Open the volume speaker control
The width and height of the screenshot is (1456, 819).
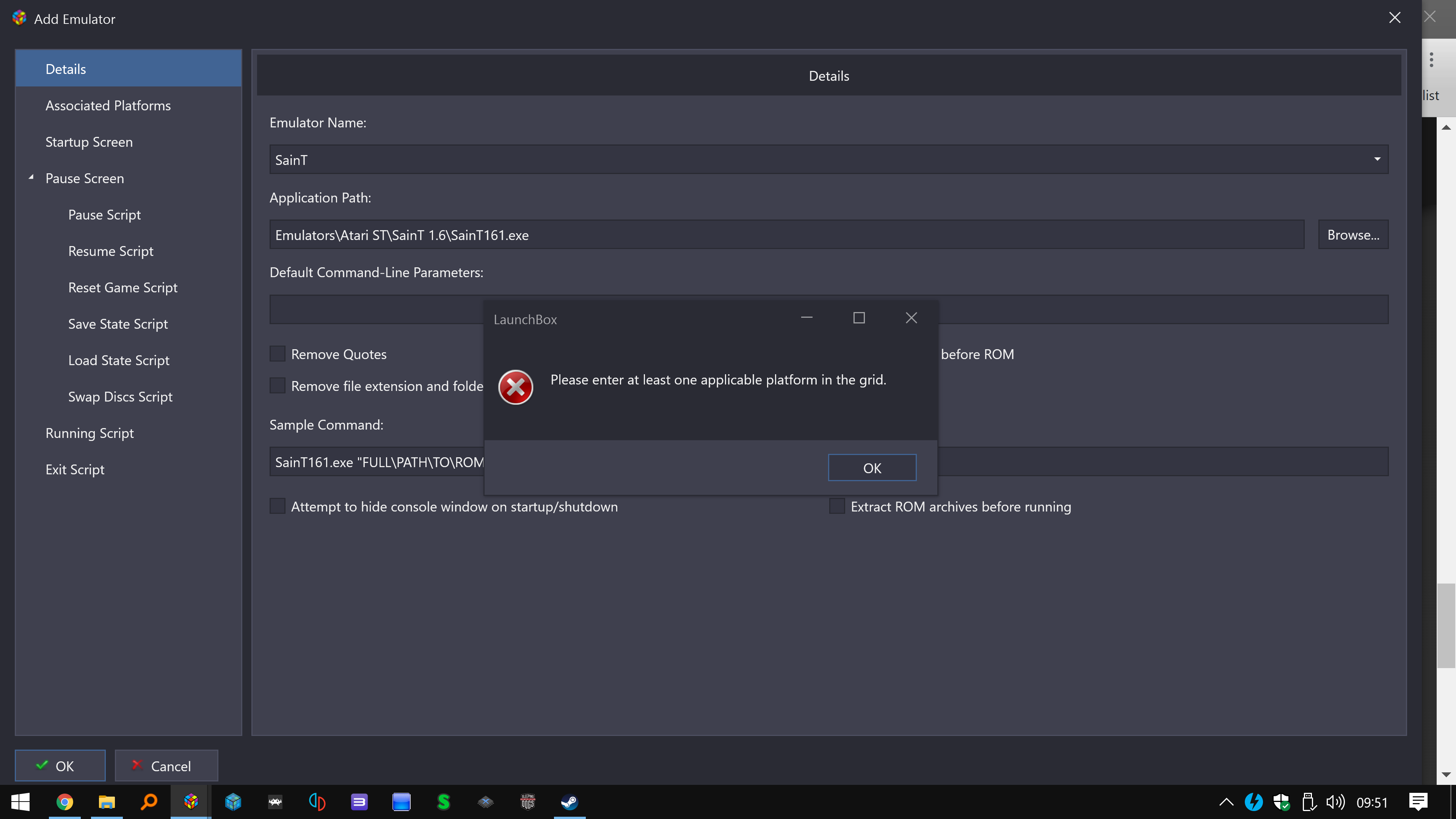point(1335,802)
